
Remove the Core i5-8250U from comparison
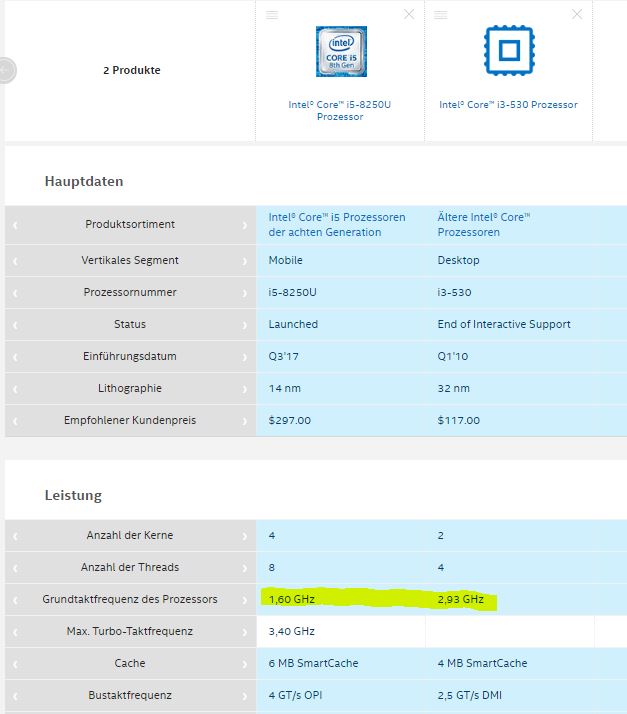point(409,15)
